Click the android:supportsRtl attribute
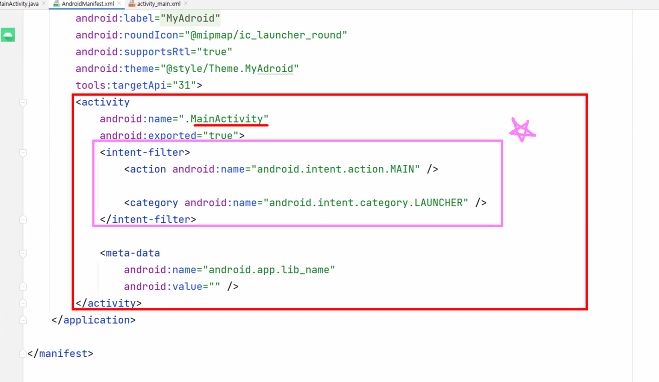 click(133, 52)
